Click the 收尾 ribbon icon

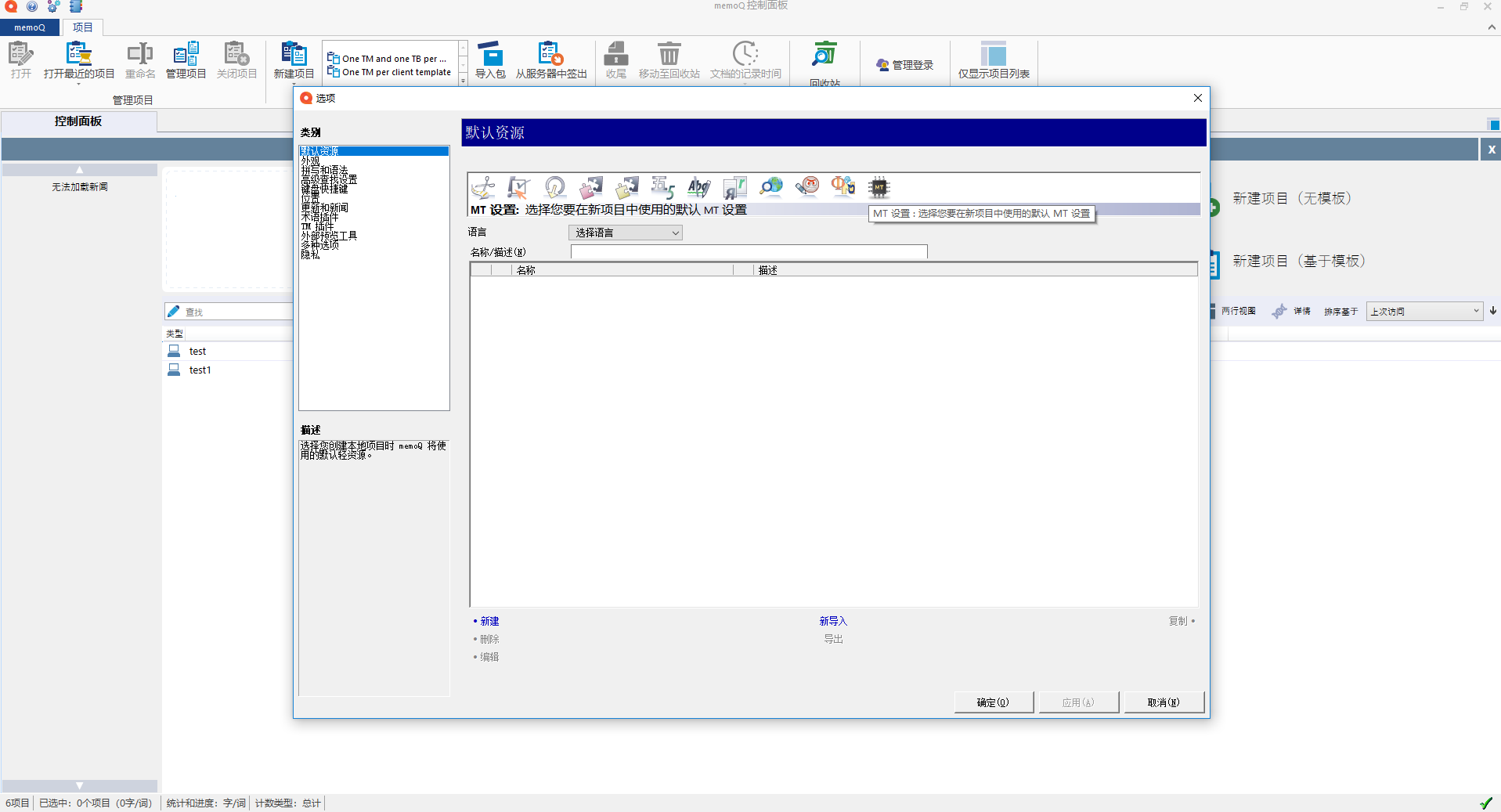(x=616, y=60)
